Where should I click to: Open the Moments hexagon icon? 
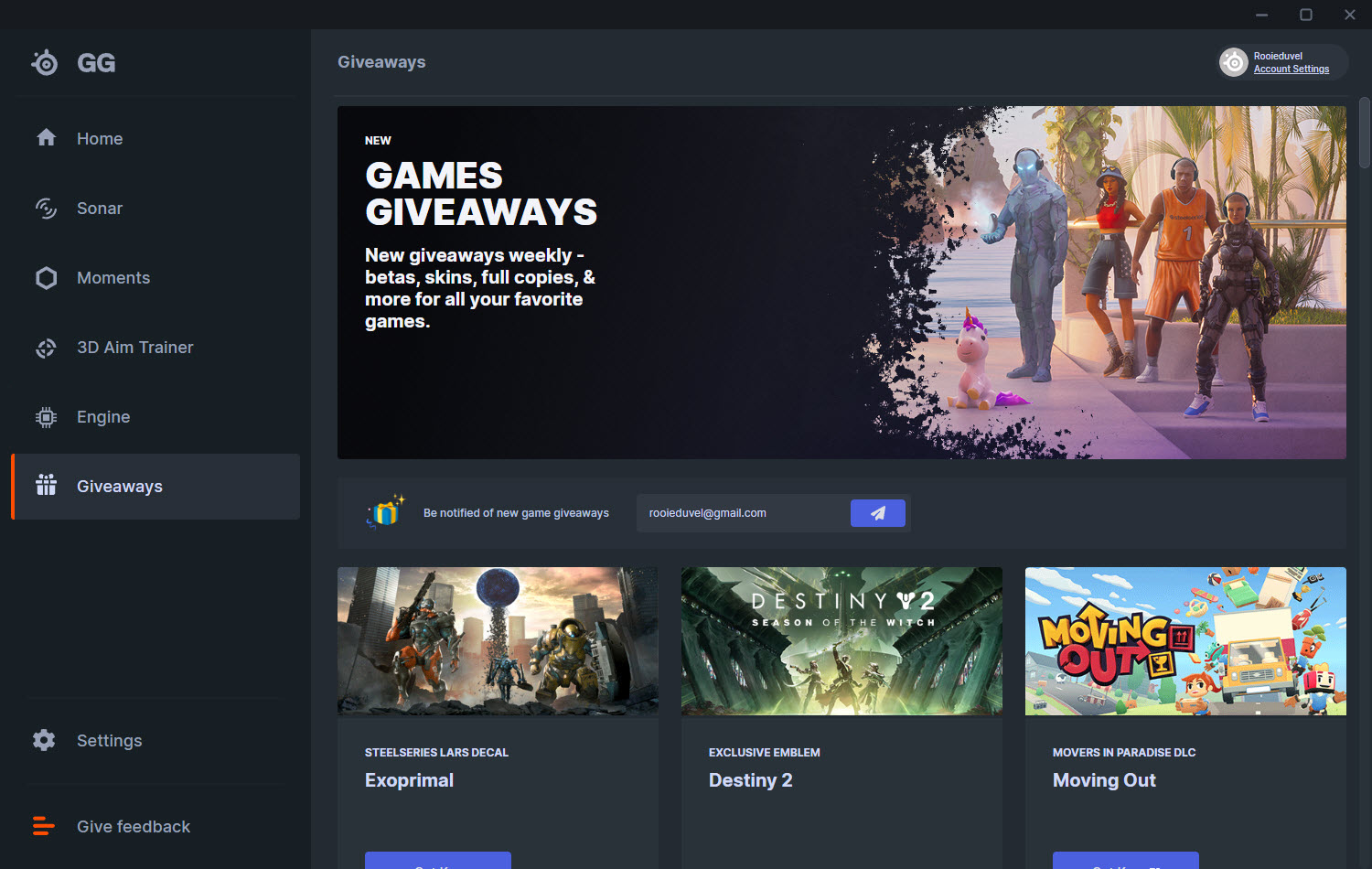click(x=46, y=278)
